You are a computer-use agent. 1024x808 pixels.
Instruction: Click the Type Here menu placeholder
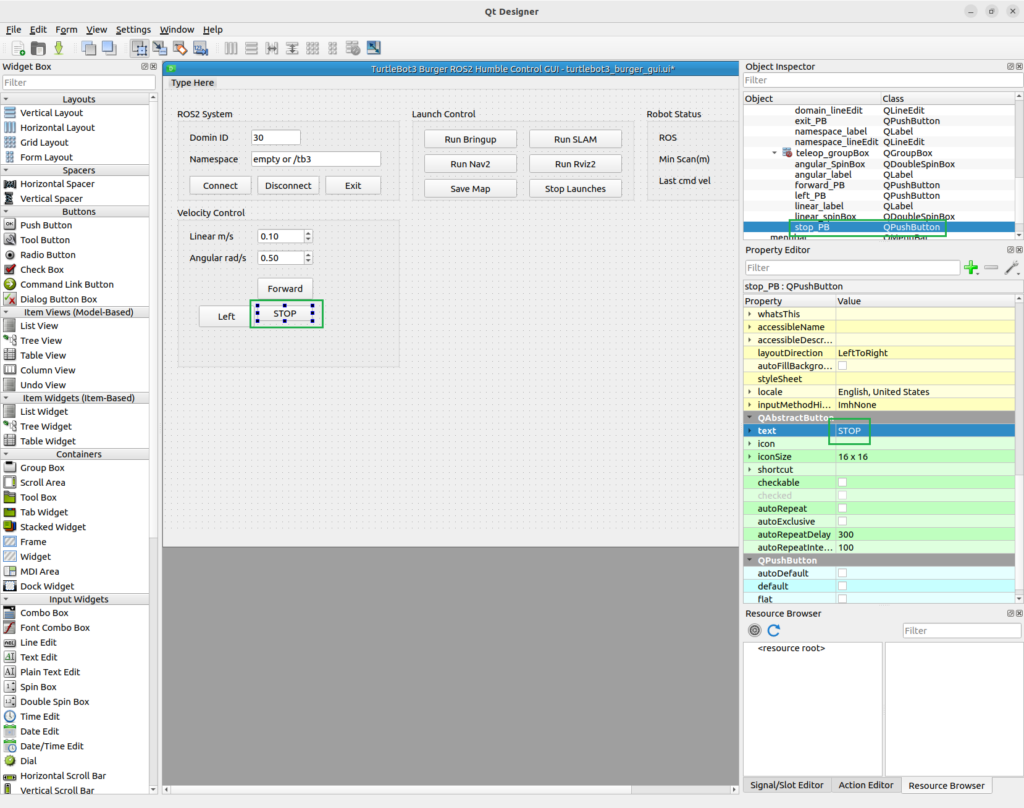(x=193, y=83)
